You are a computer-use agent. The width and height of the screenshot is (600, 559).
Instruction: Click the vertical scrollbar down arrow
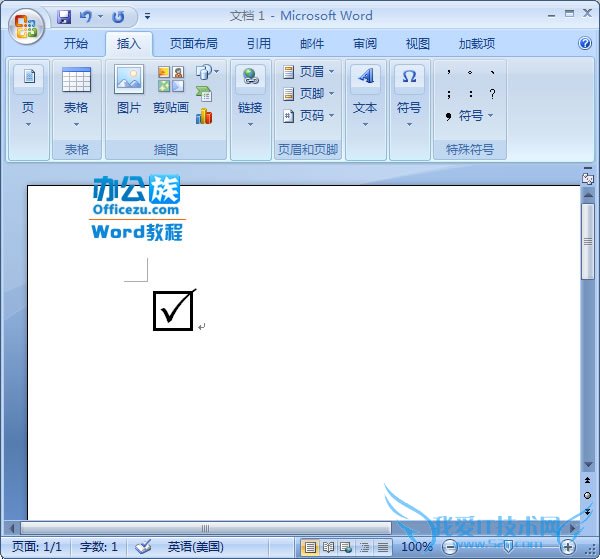click(x=588, y=465)
